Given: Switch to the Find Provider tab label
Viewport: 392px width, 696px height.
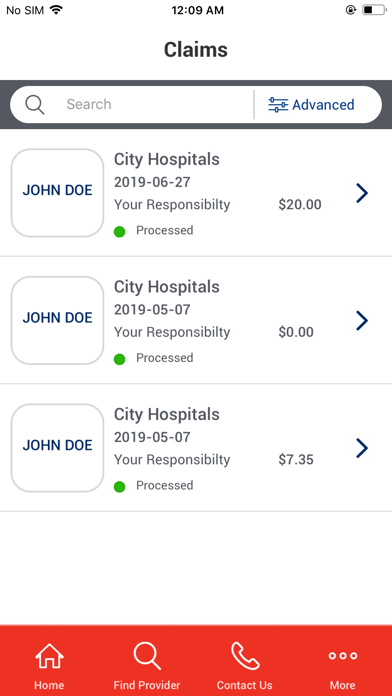Looking at the screenshot, I should coord(147,685).
